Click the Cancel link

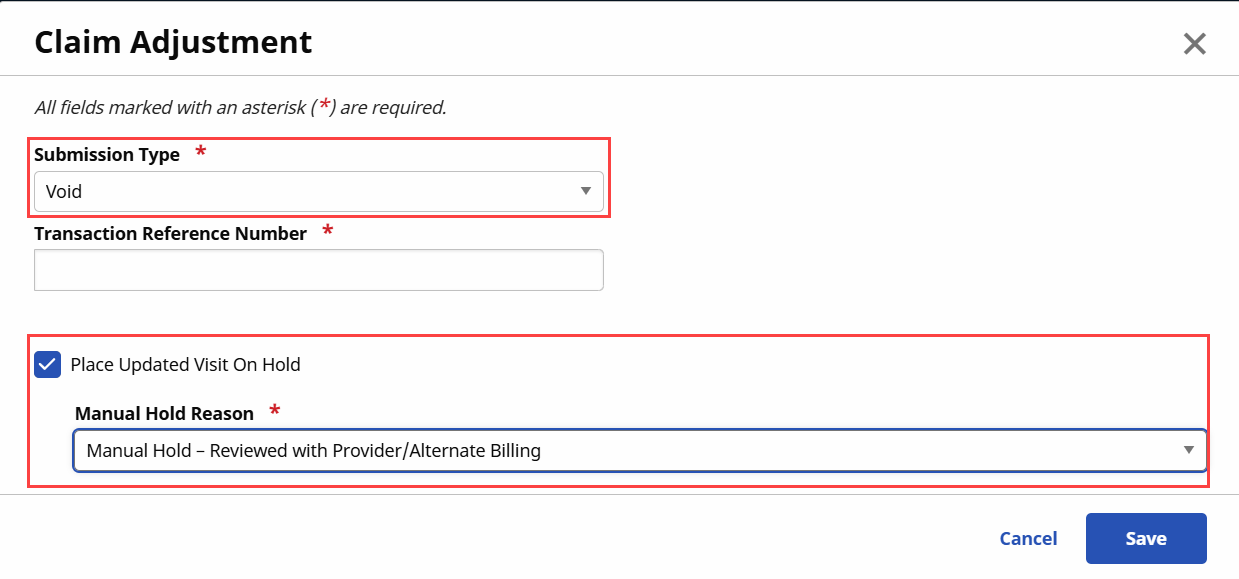pyautogui.click(x=1028, y=538)
